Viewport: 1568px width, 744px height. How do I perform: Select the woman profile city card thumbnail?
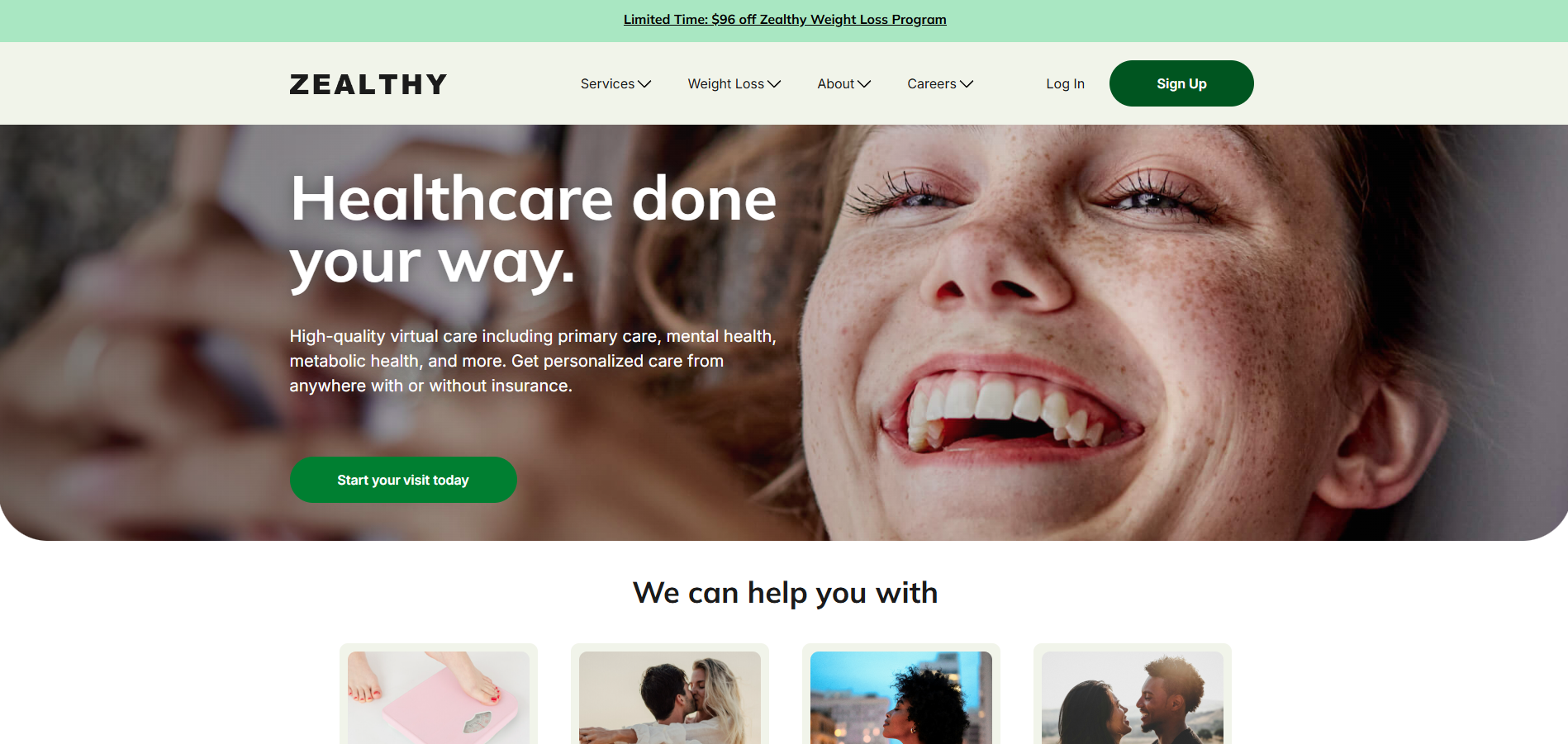pyautogui.click(x=901, y=698)
